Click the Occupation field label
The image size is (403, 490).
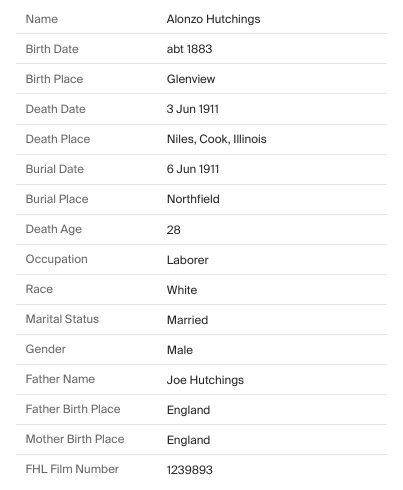(x=57, y=259)
